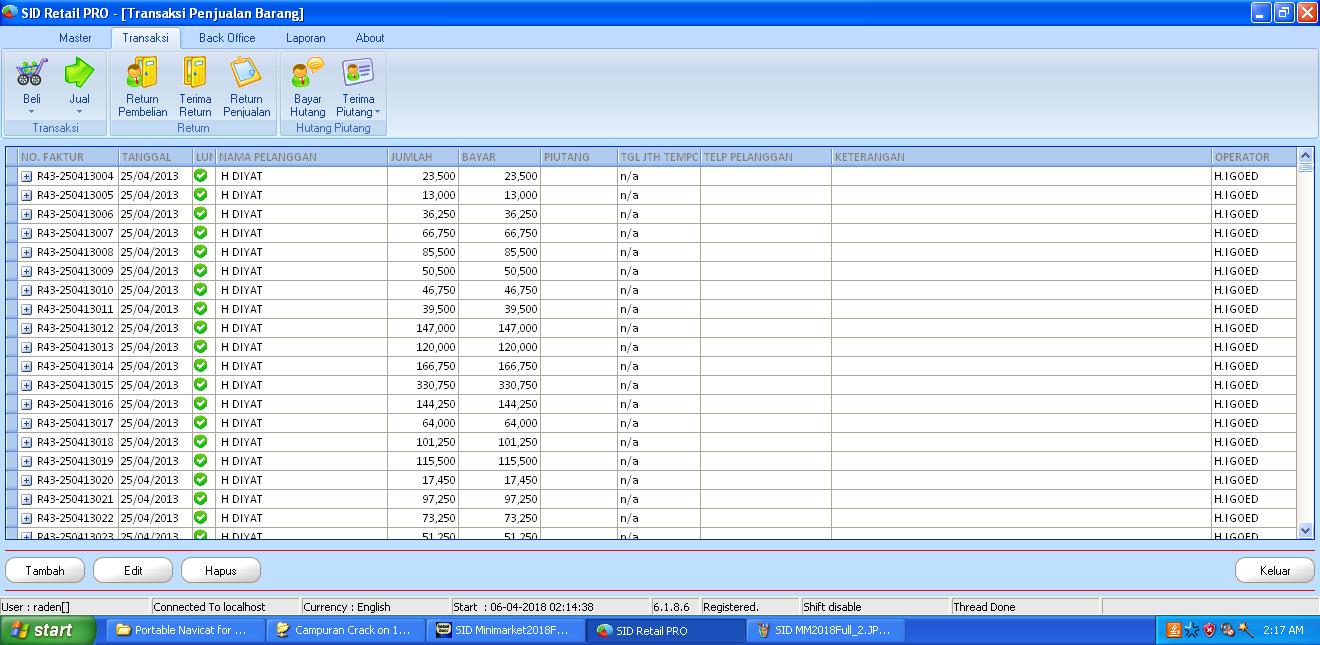Switch to the Master tab
1320x645 pixels.
(75, 38)
